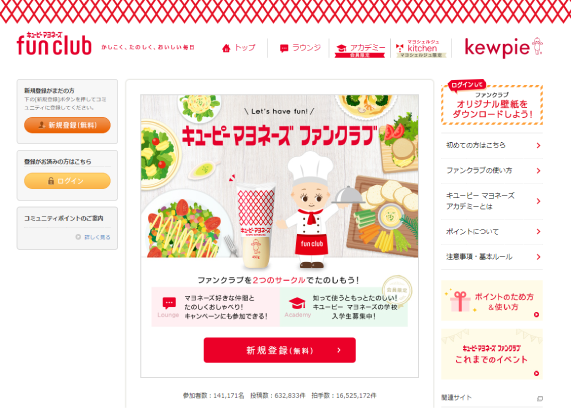The width and height of the screenshot is (571, 408).
Task: Open the マヨシェルジュ kitchen menu item
Action: (421, 49)
